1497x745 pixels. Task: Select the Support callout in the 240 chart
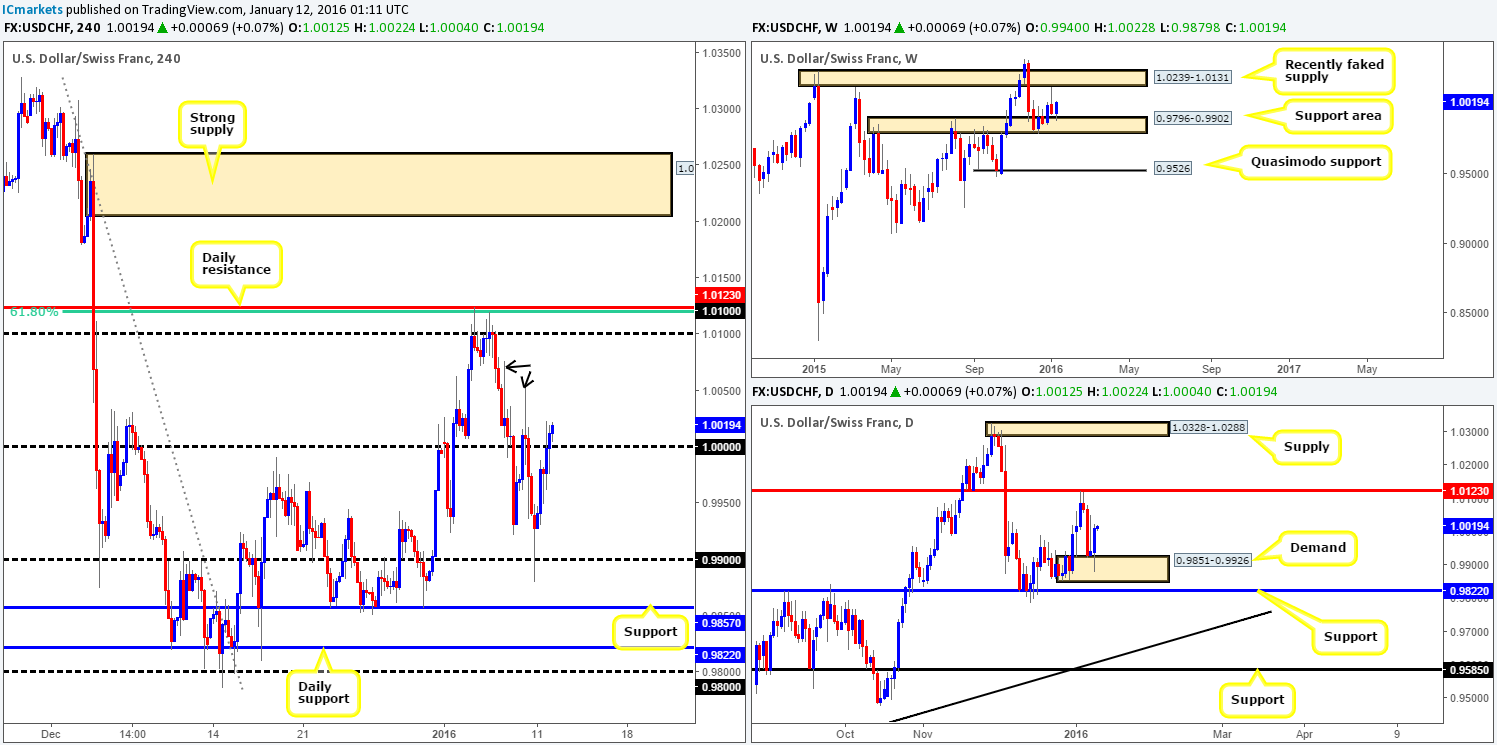[650, 632]
